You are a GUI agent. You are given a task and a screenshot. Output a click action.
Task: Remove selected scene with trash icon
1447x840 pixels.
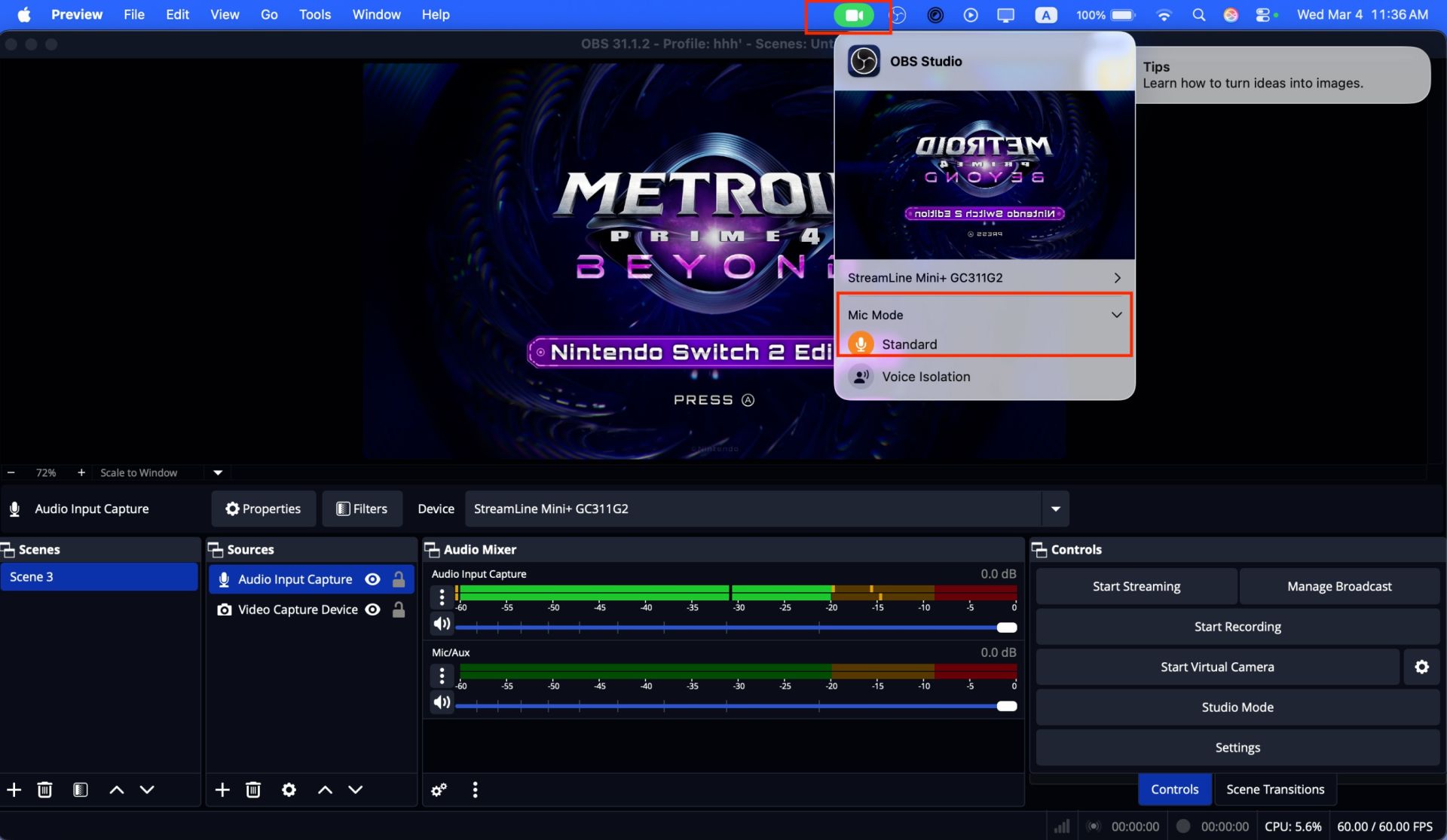click(45, 790)
